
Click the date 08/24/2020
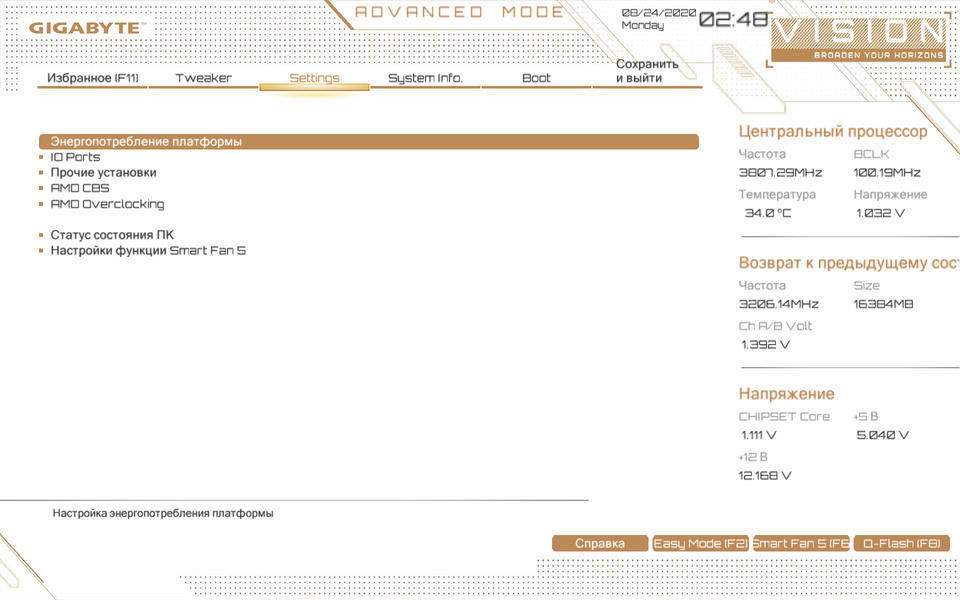pos(659,13)
